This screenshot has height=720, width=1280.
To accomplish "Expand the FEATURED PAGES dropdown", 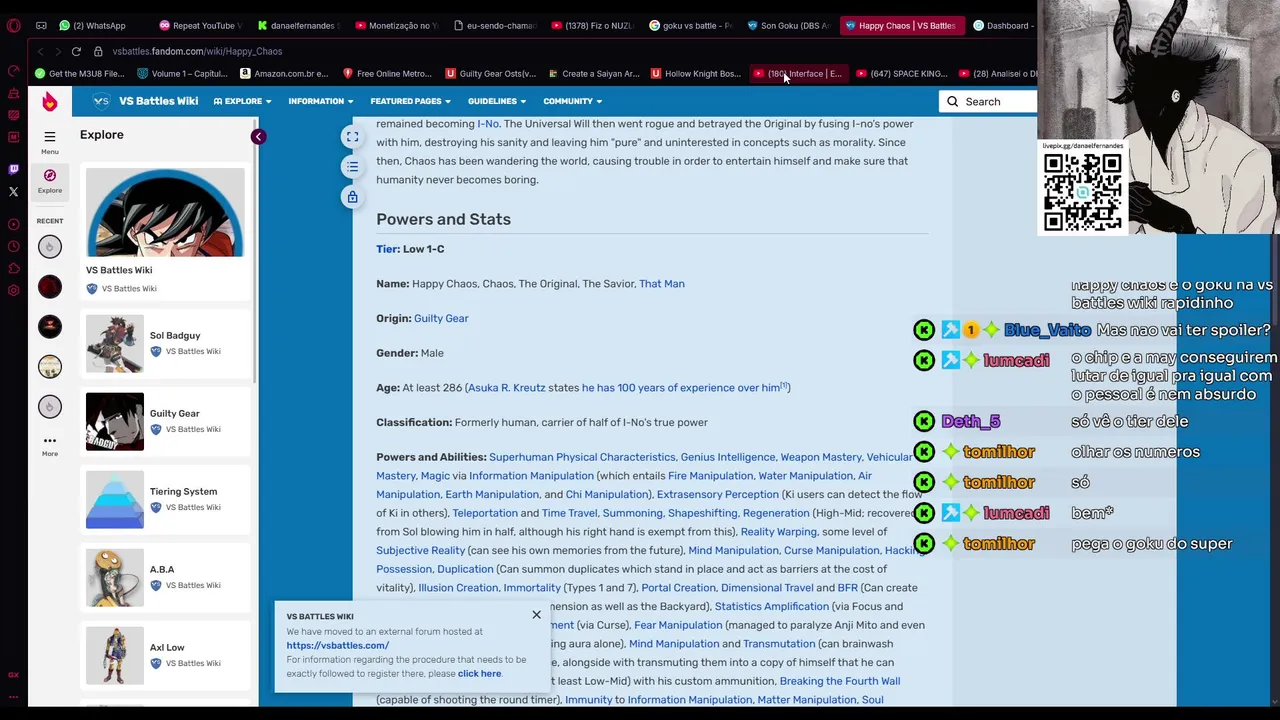I will point(410,101).
